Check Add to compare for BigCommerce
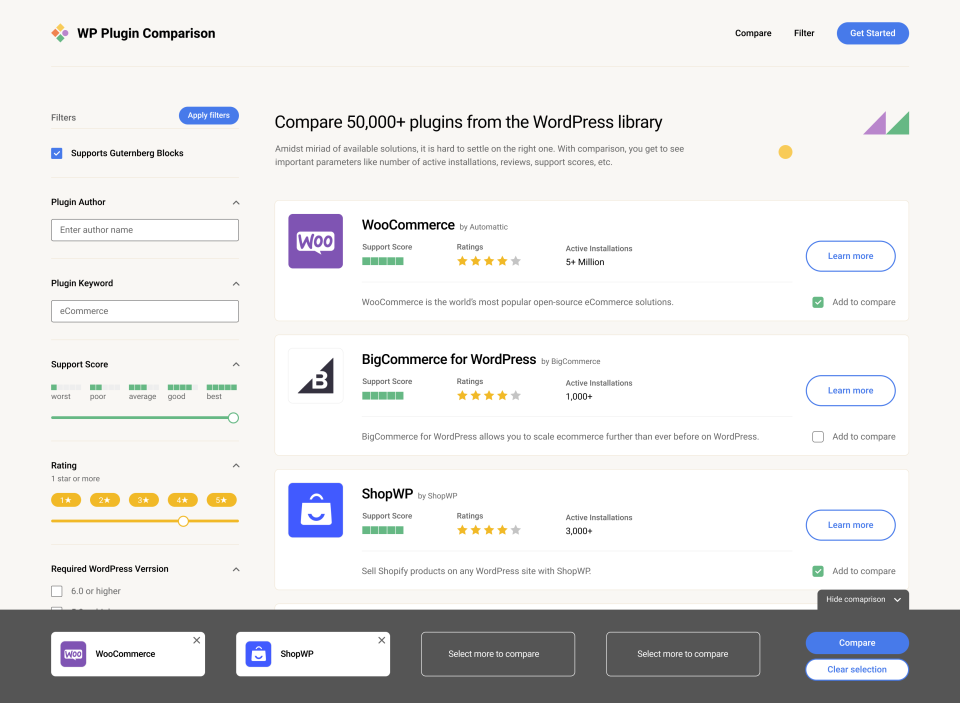 tap(818, 437)
